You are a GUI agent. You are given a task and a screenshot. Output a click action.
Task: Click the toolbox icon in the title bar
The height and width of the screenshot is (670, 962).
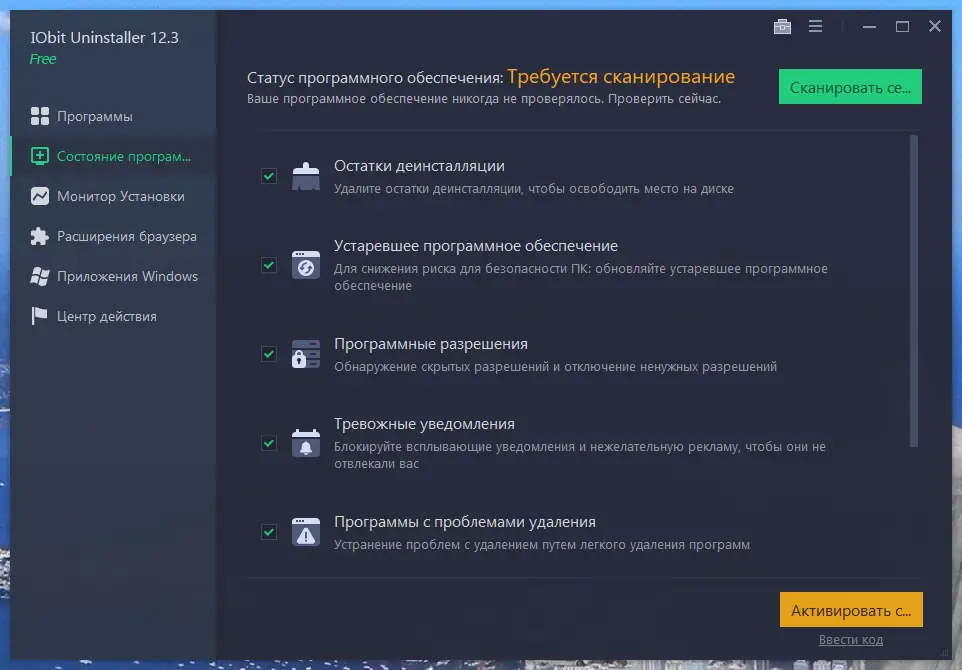point(782,26)
